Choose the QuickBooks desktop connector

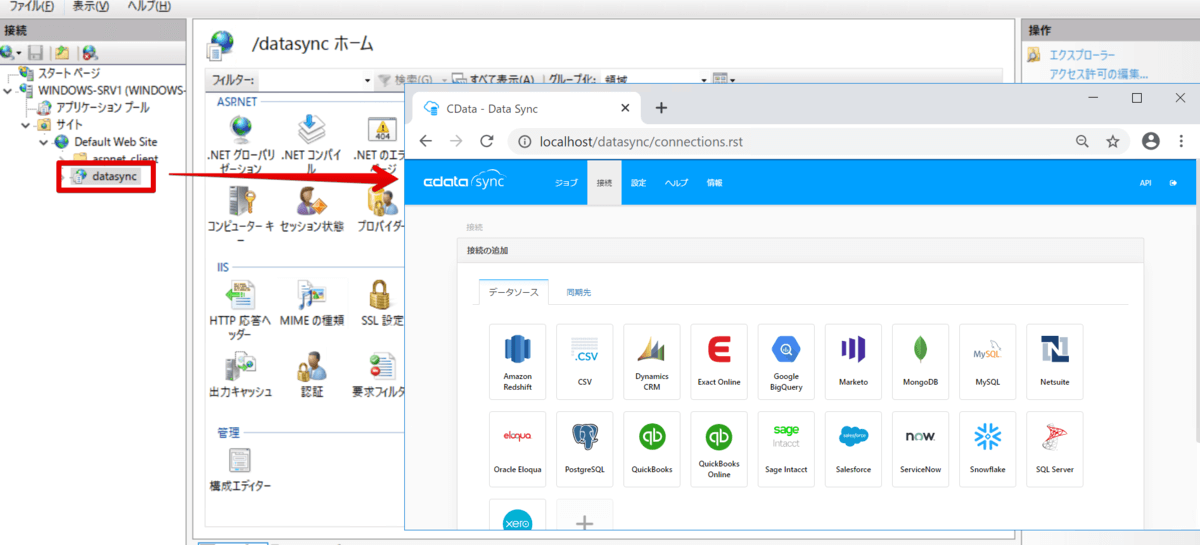pos(651,449)
